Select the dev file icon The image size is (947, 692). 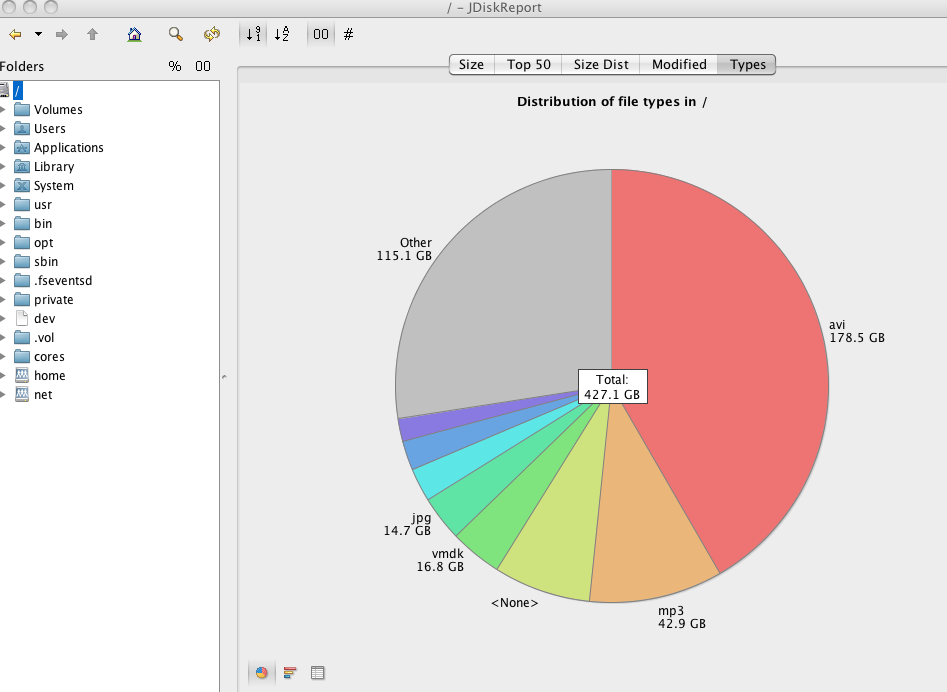click(x=22, y=318)
